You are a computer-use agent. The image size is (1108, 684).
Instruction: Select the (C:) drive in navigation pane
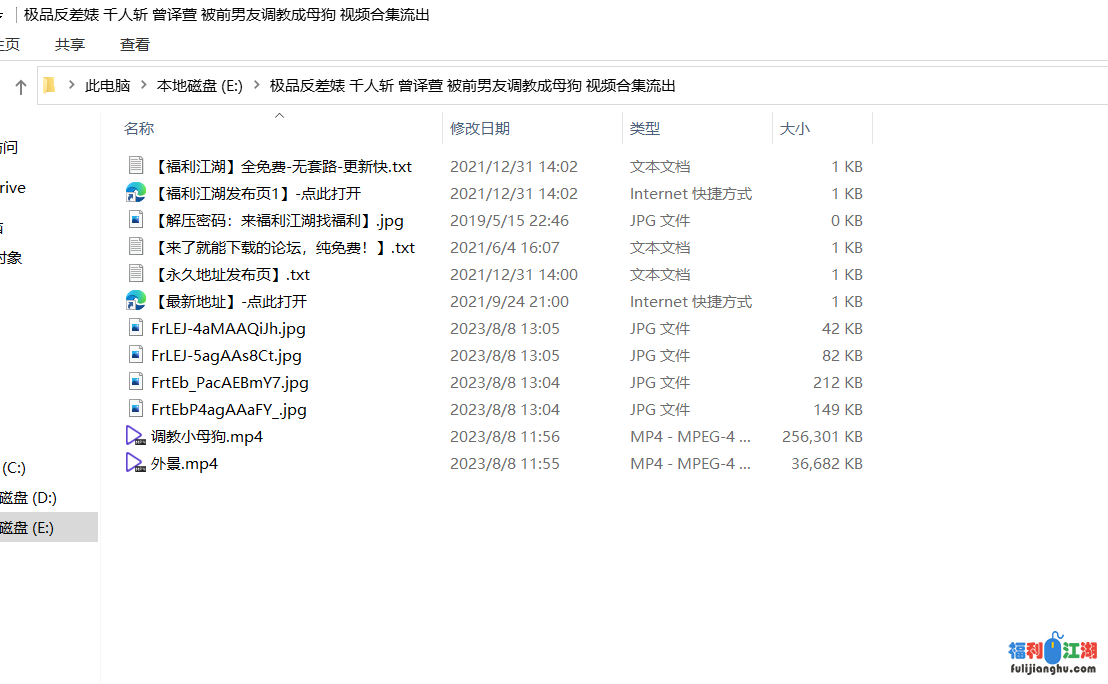point(14,467)
